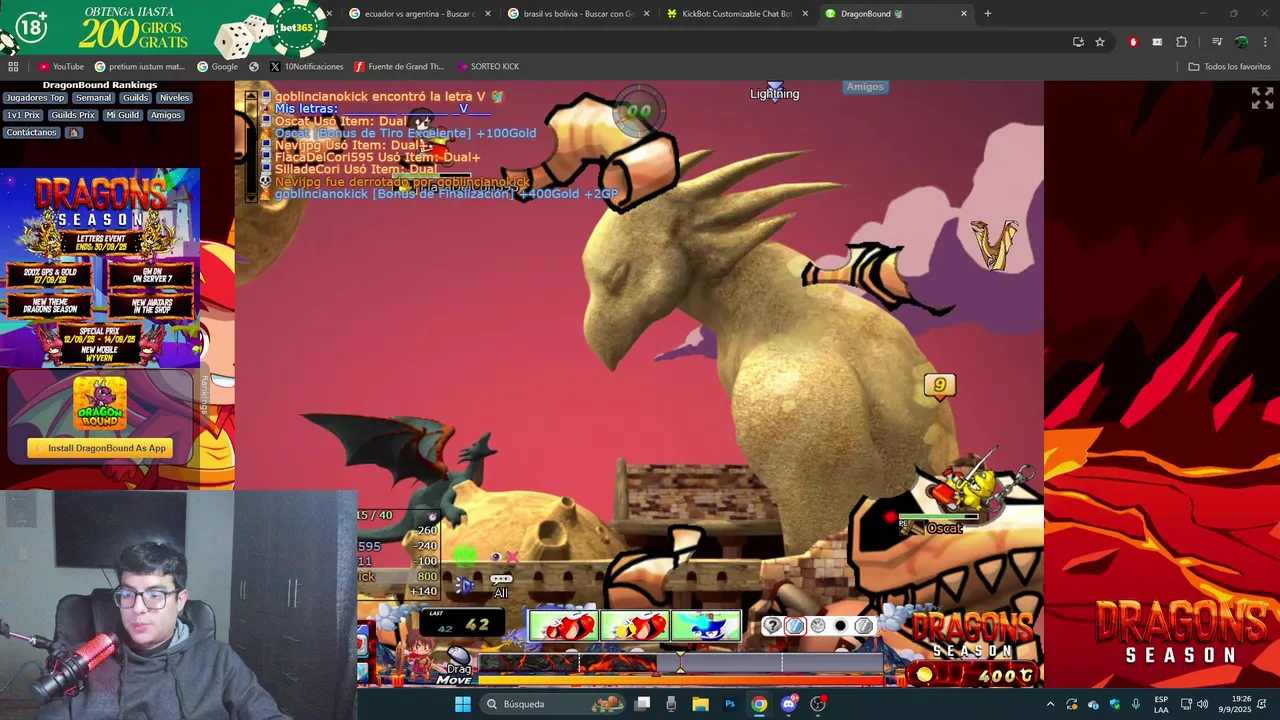Open Contáctanos link
This screenshot has height=720, width=1280.
coord(32,132)
